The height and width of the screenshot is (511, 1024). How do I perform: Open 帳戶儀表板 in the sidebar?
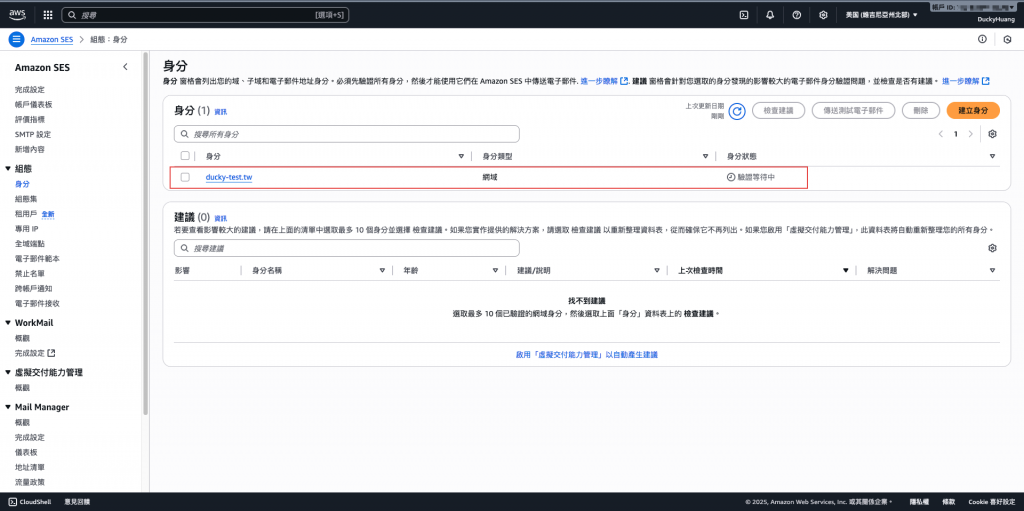tap(33, 105)
